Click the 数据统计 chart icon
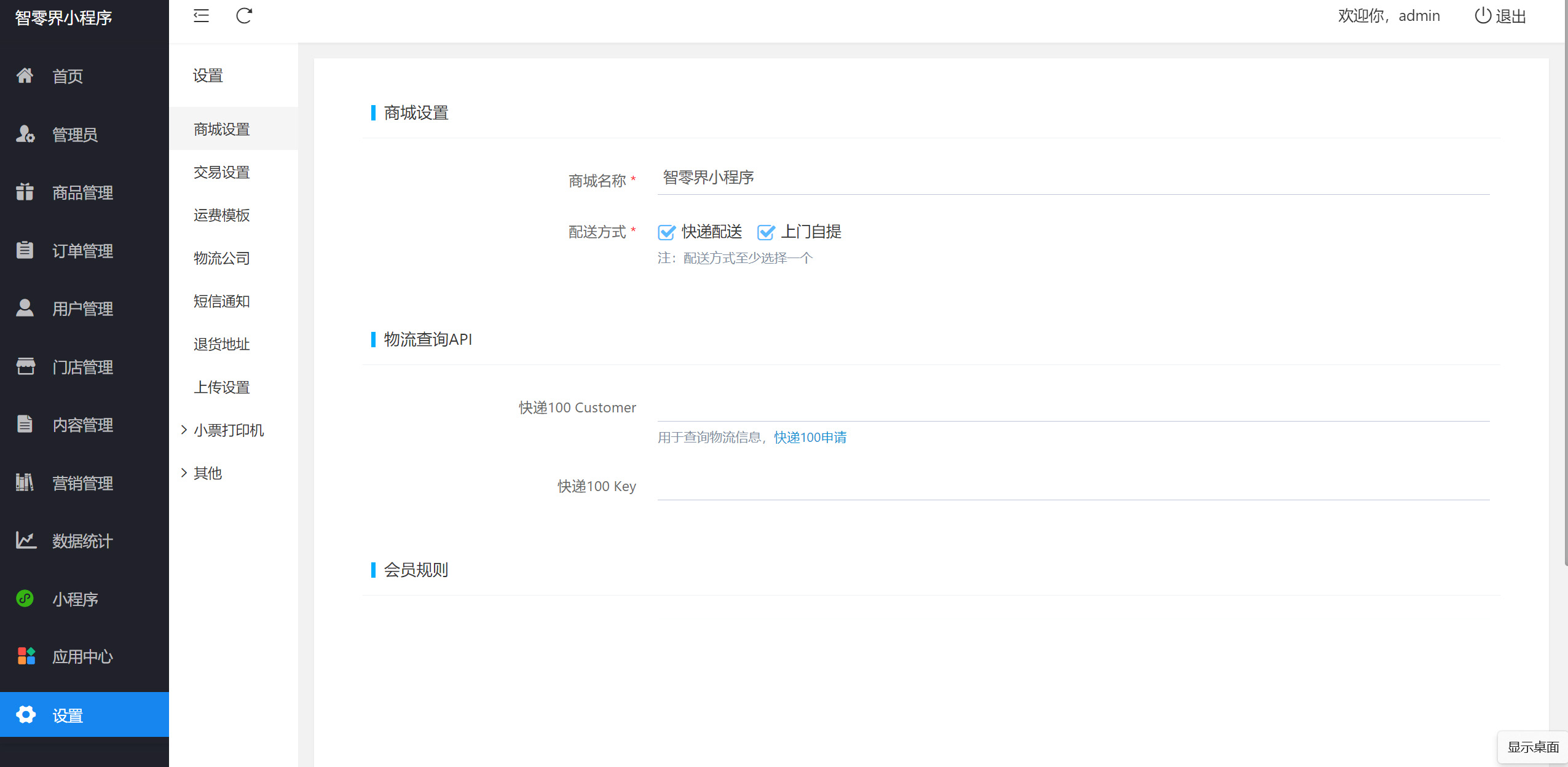Viewport: 1568px width, 767px height. coord(26,540)
